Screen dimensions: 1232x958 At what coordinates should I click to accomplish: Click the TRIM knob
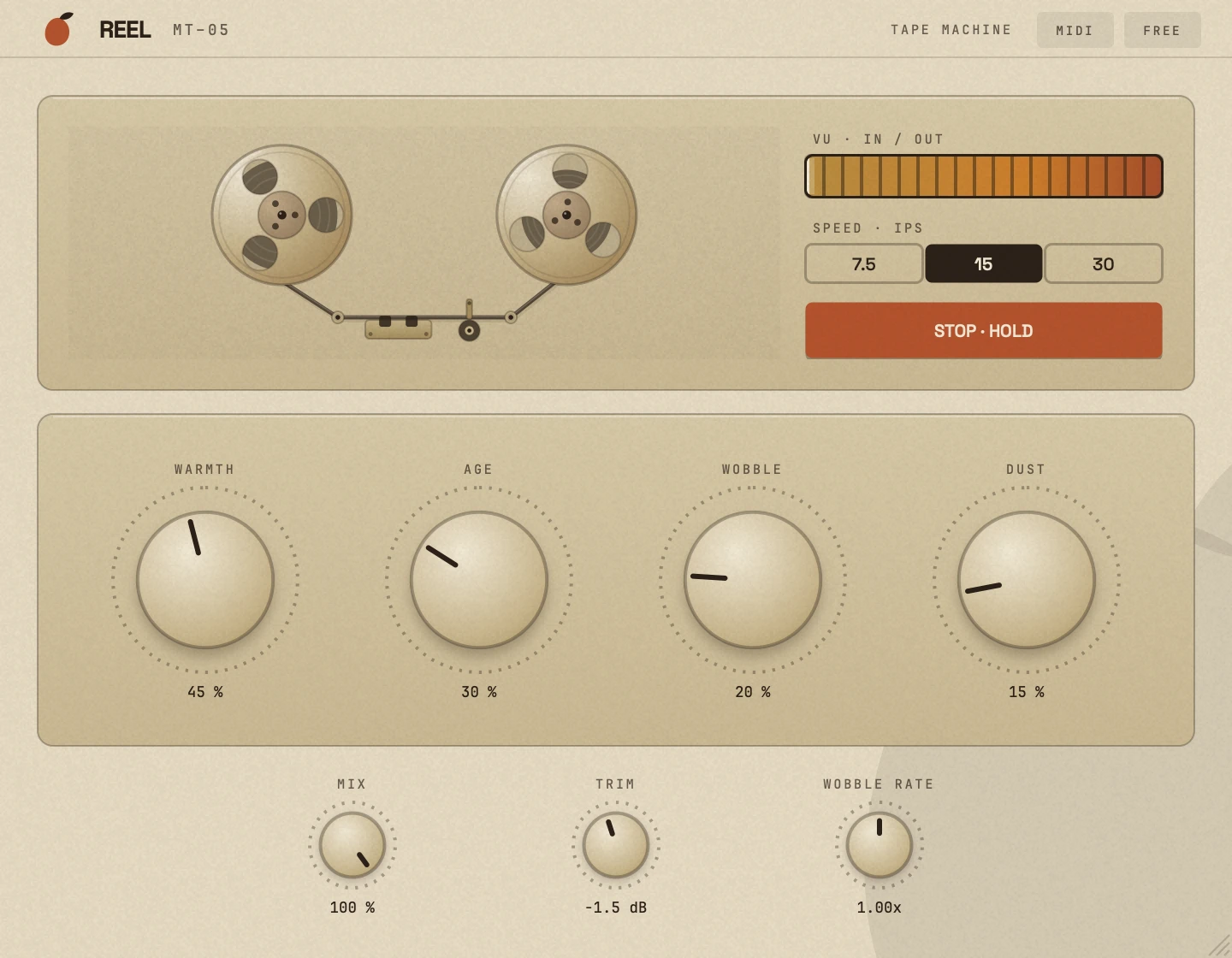(616, 845)
